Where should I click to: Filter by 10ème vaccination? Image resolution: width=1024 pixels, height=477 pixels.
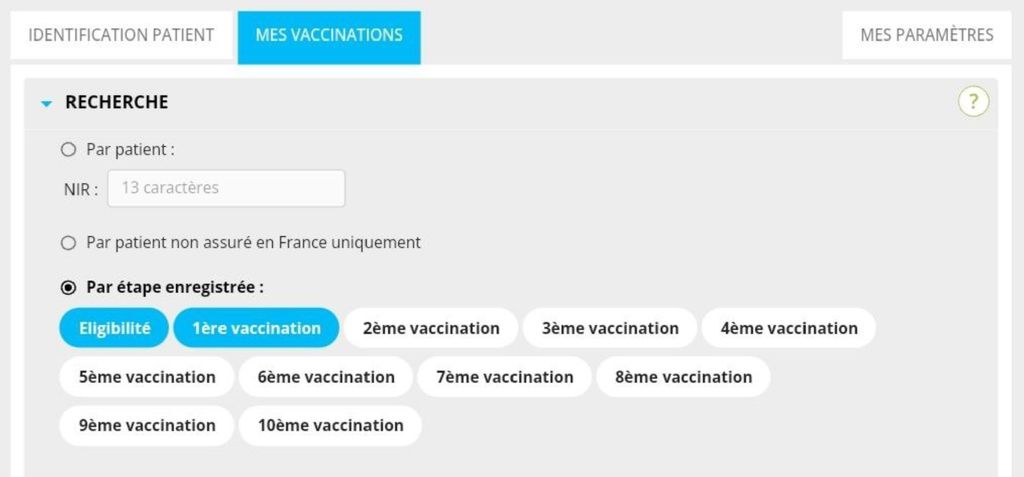pos(330,425)
